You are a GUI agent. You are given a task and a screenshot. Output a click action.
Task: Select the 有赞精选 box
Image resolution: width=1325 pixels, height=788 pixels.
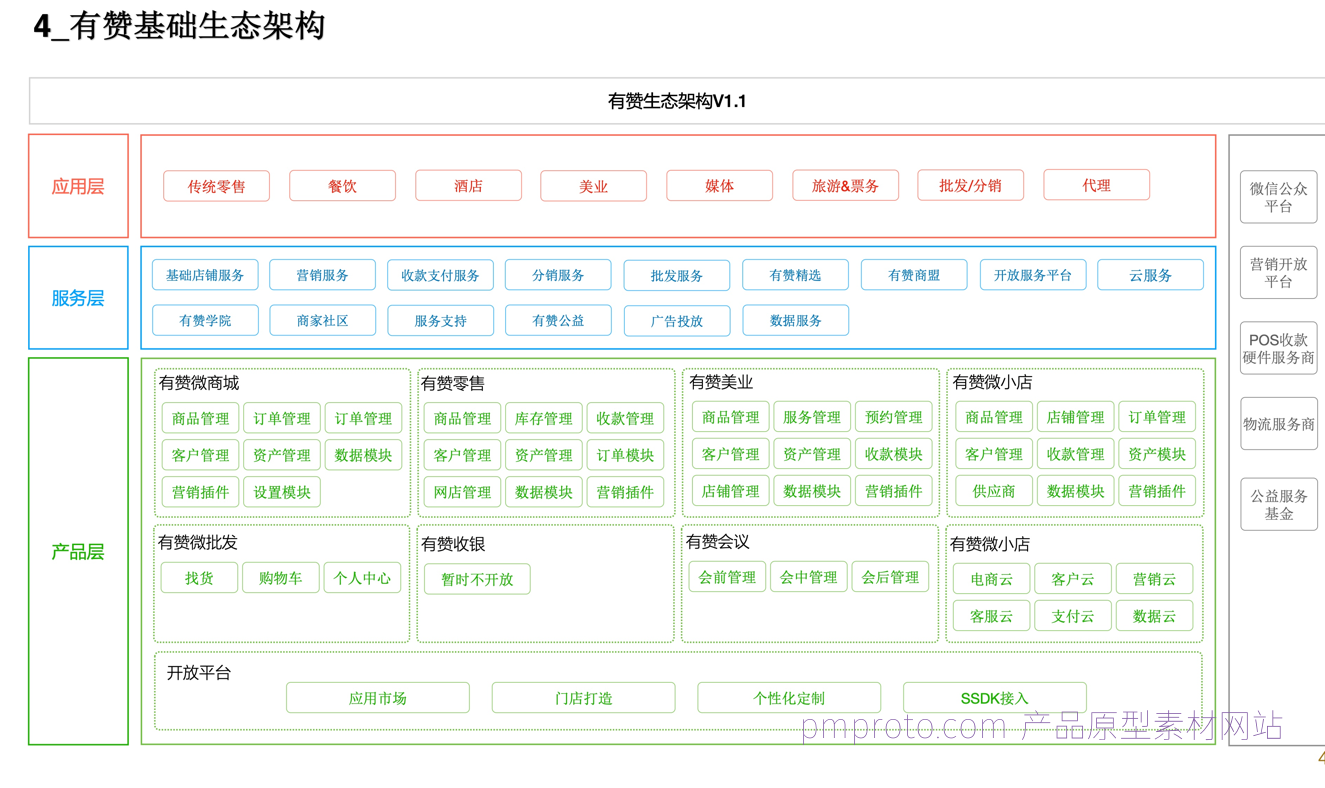[x=795, y=275]
